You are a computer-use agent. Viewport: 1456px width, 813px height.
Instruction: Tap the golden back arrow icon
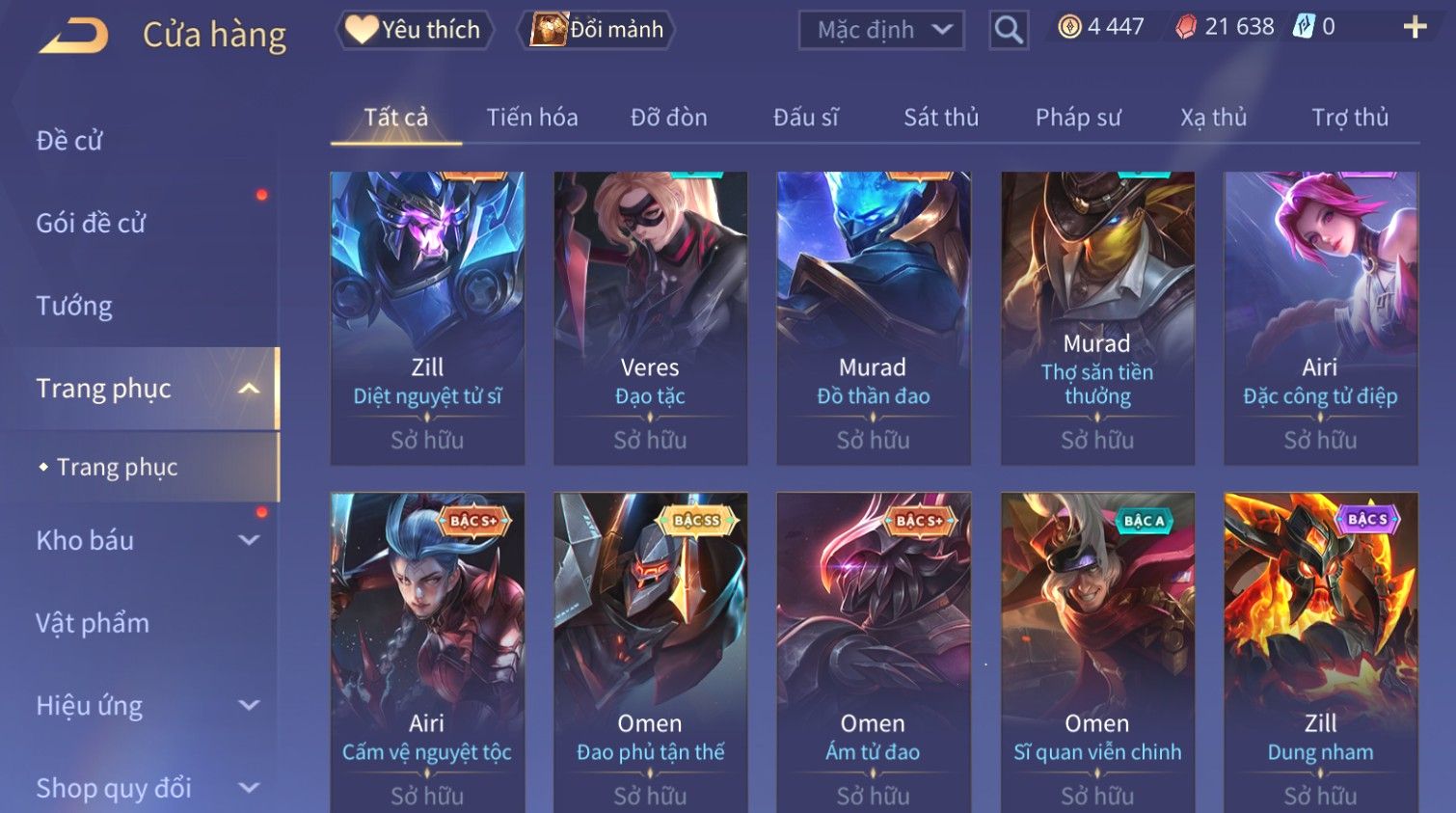tap(73, 36)
